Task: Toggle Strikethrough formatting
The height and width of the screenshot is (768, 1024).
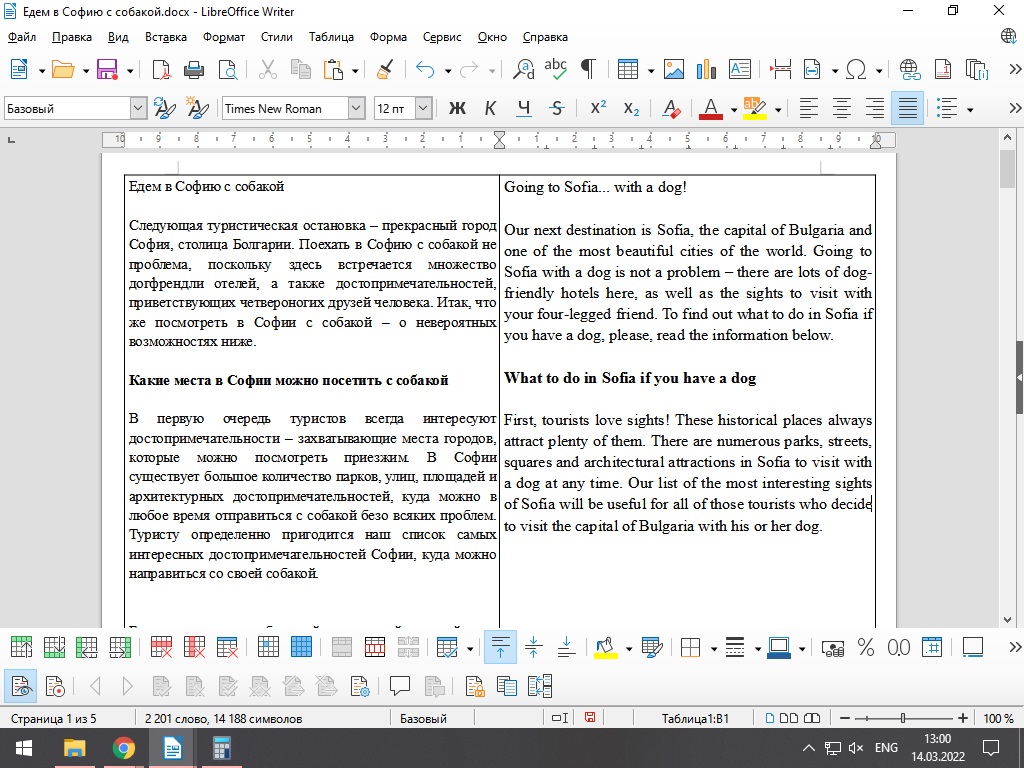Action: 556,108
